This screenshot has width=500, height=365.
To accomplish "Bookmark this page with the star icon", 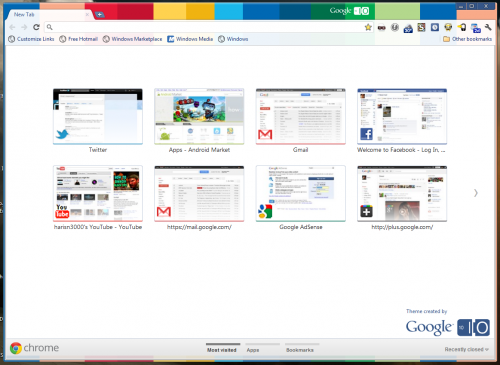I will tap(368, 27).
